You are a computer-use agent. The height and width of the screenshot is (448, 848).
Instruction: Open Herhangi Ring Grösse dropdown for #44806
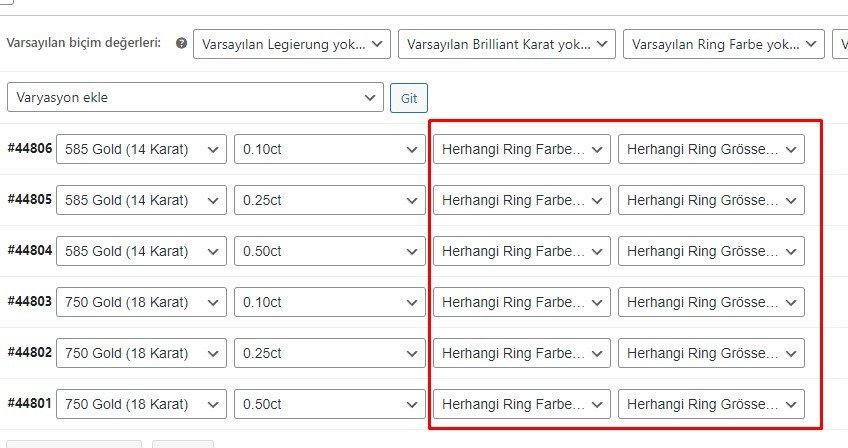711,149
